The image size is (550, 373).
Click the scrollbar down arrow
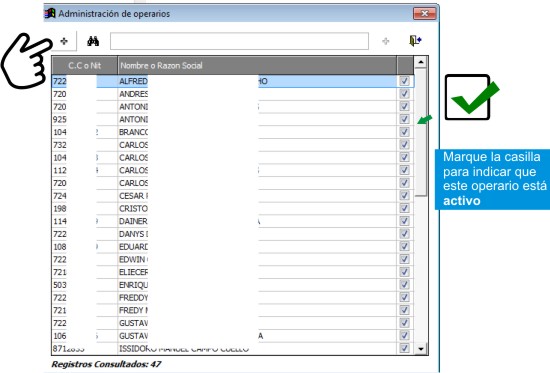(421, 349)
